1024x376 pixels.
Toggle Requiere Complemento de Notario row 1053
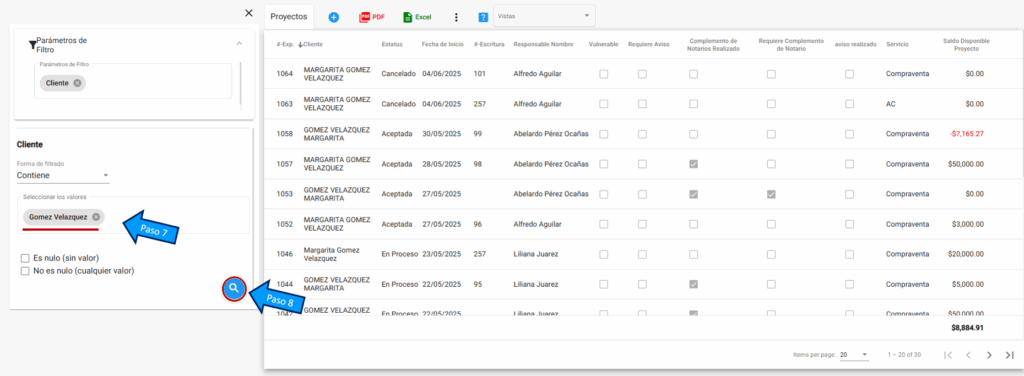pyautogui.click(x=771, y=194)
